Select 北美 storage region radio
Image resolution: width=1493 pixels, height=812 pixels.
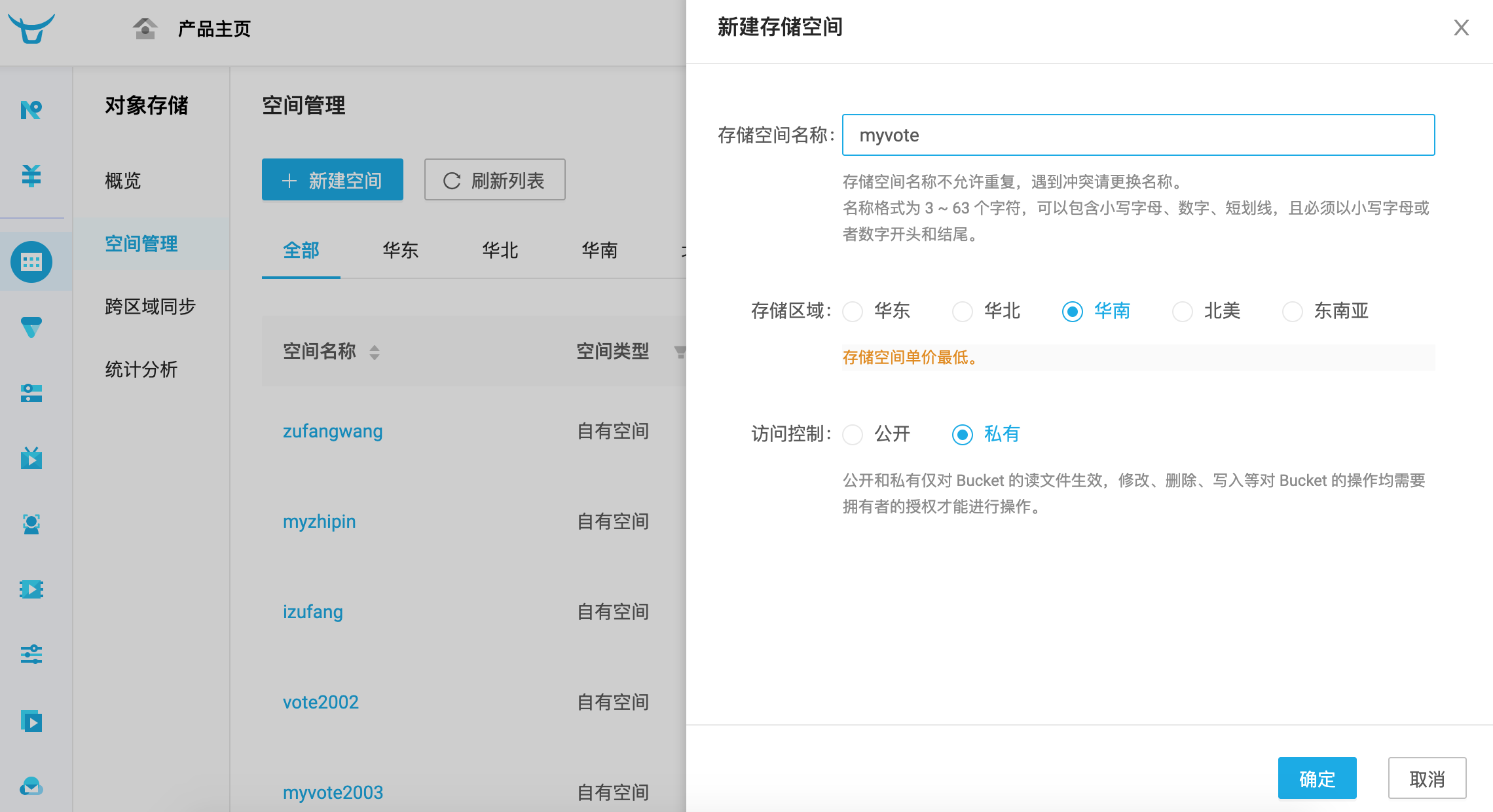(x=1183, y=311)
